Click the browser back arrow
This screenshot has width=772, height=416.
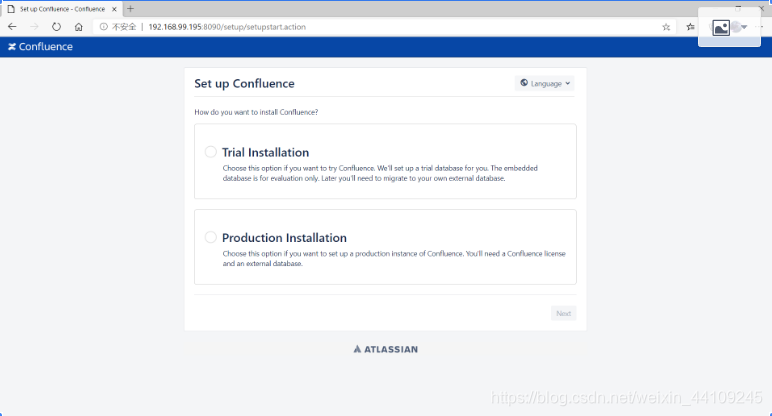tap(12, 27)
